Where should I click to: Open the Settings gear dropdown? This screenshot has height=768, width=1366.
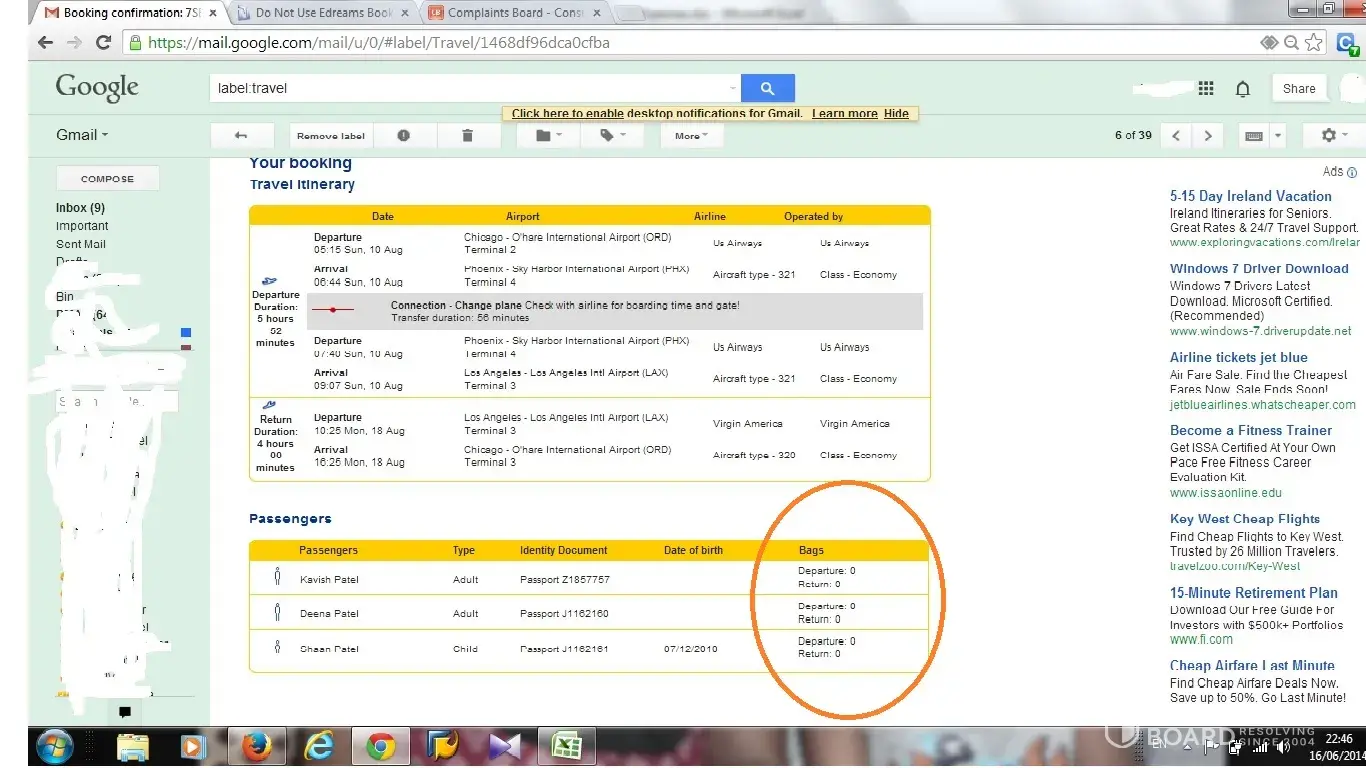1334,136
